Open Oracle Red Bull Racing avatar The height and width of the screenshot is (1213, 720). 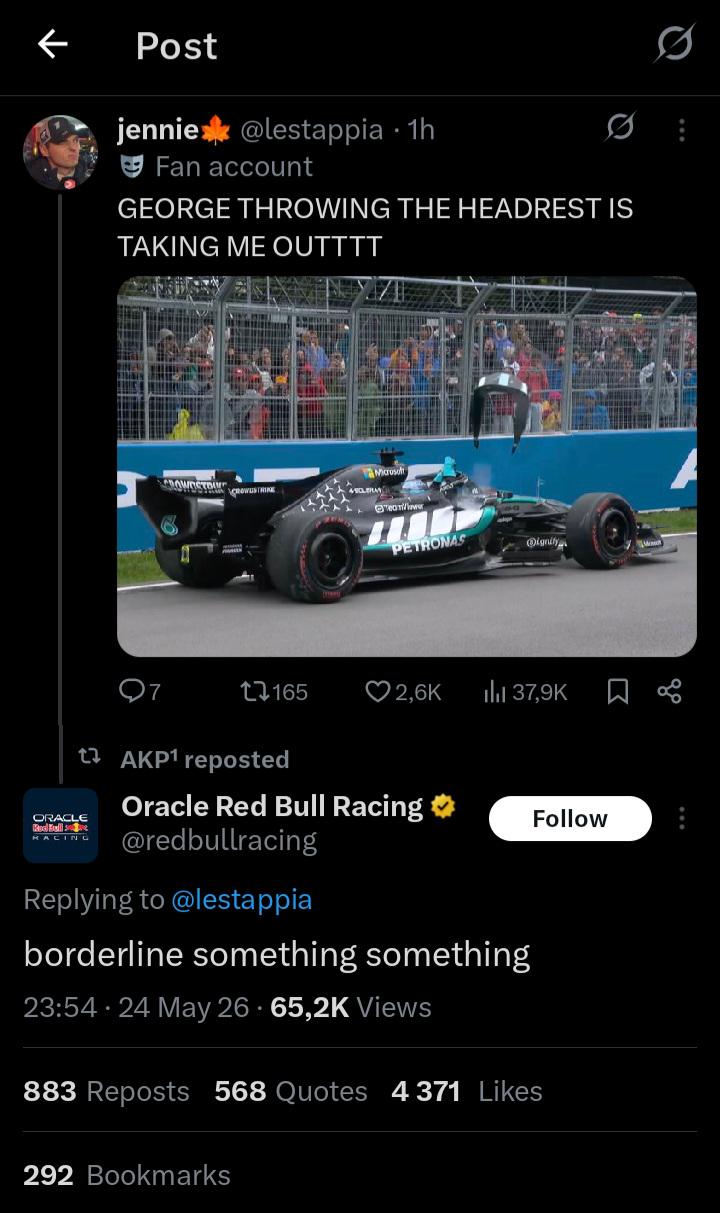point(60,825)
